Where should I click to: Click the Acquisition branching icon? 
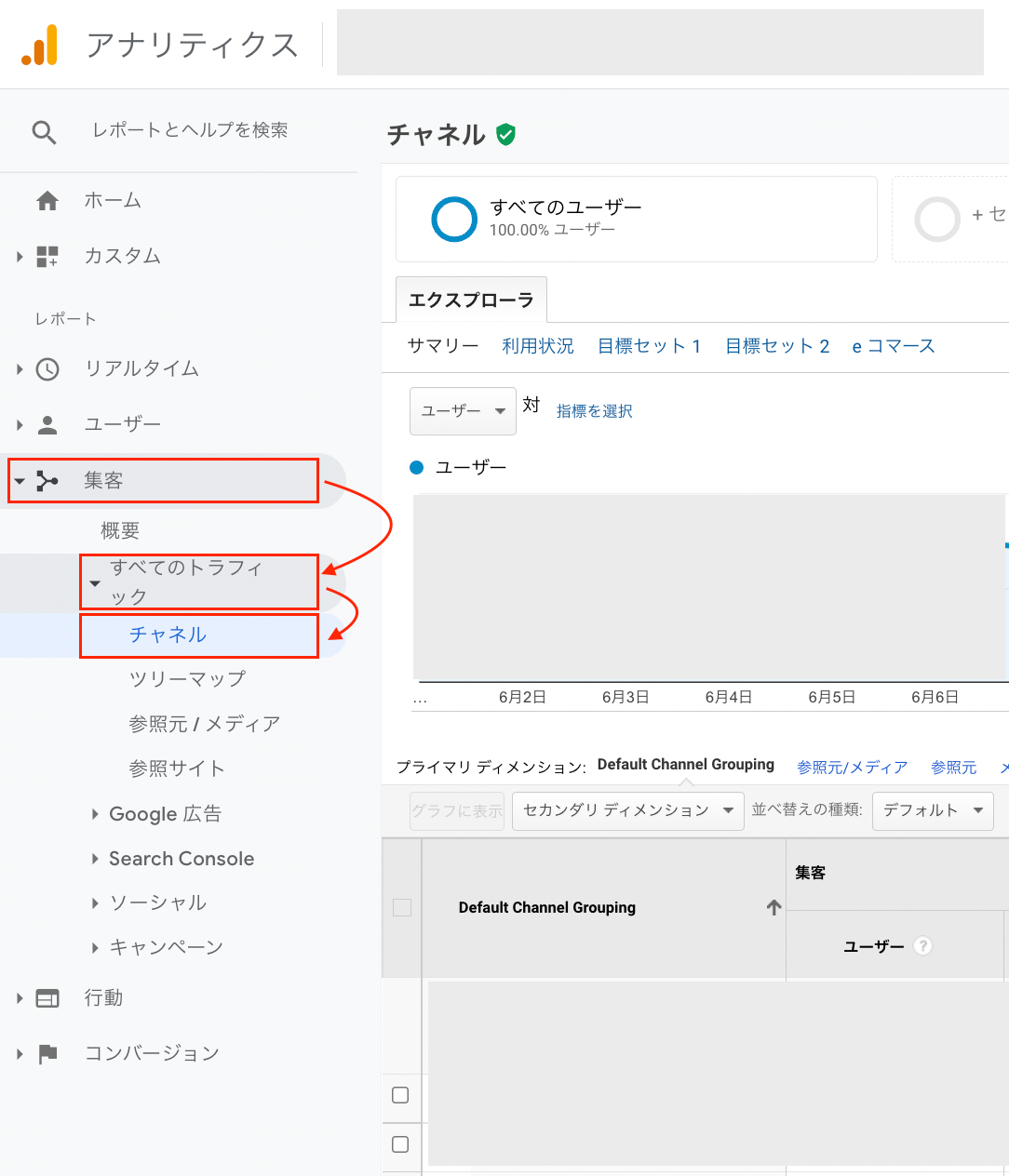47,481
